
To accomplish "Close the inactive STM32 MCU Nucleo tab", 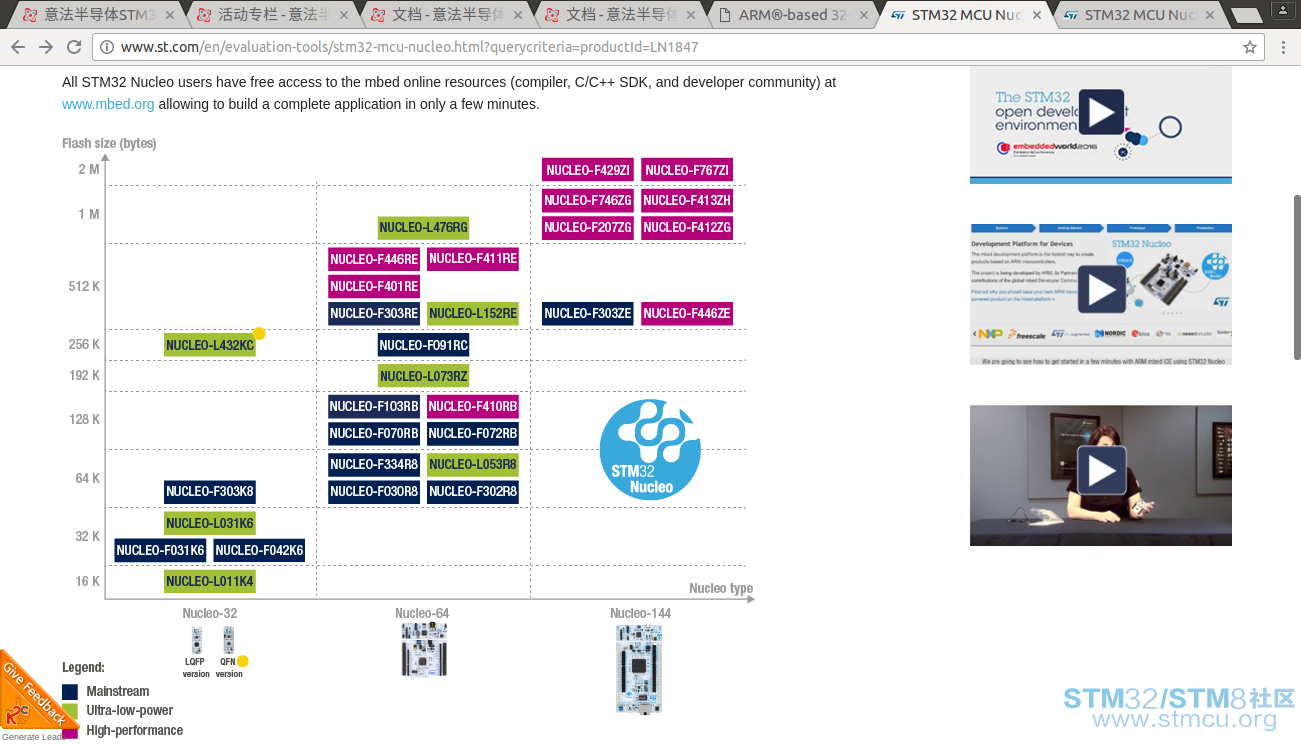I will pyautogui.click(x=1210, y=15).
